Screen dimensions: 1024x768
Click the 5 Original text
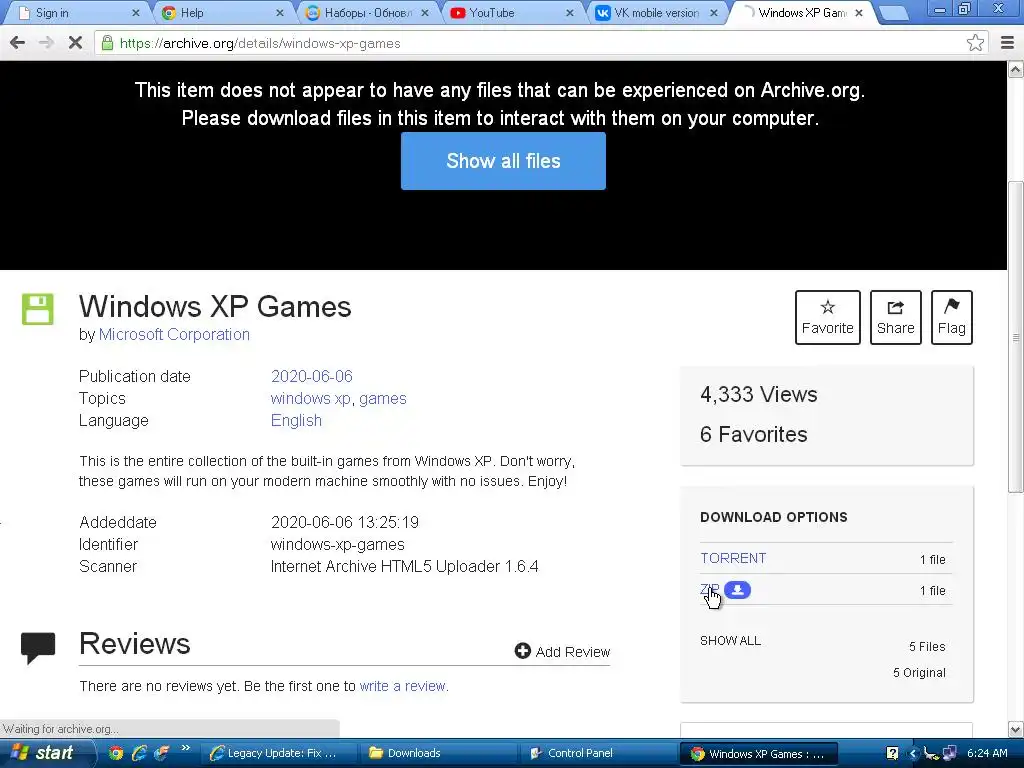point(919,673)
